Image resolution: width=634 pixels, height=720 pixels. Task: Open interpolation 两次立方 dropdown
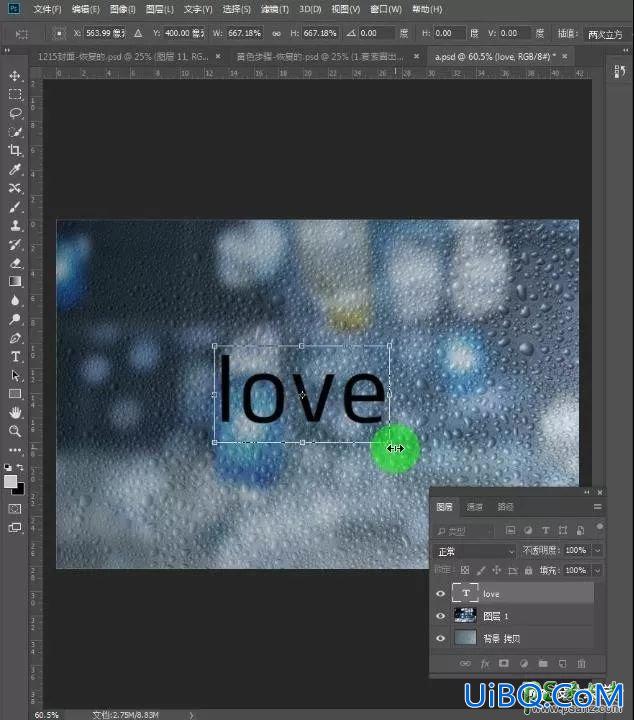coord(607,34)
